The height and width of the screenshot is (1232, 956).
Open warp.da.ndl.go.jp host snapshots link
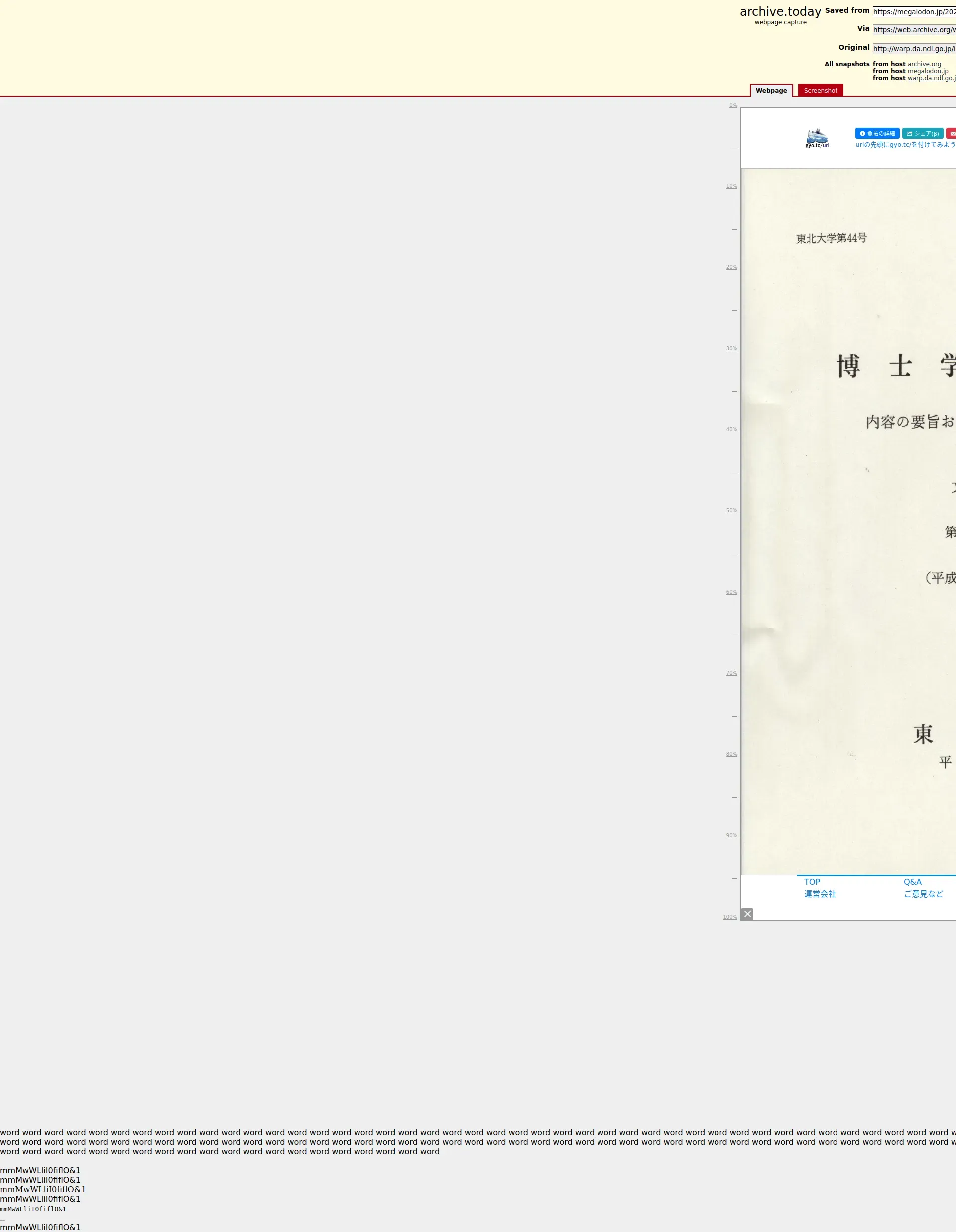coord(931,78)
